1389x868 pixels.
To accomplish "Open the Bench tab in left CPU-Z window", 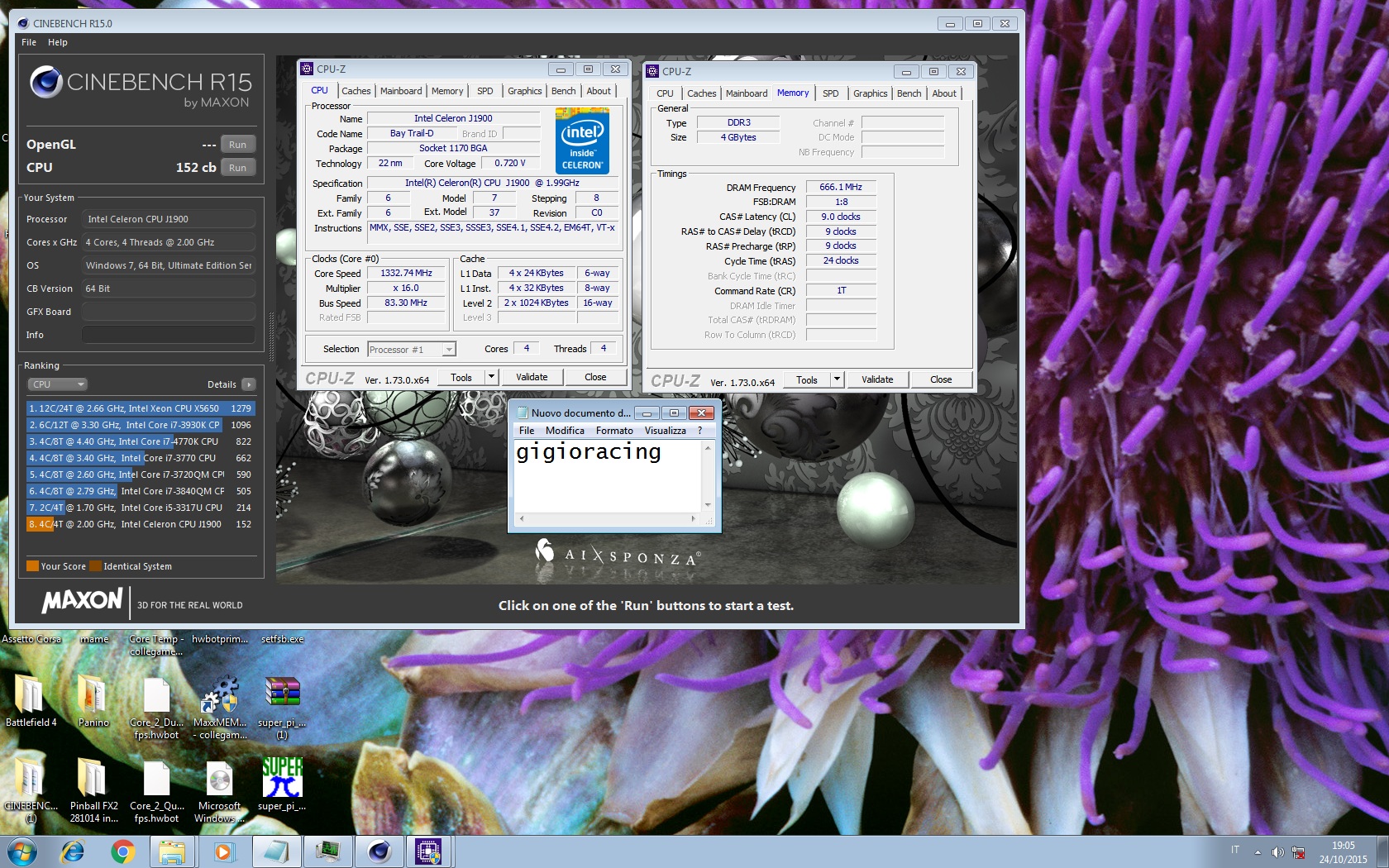I will coord(563,91).
